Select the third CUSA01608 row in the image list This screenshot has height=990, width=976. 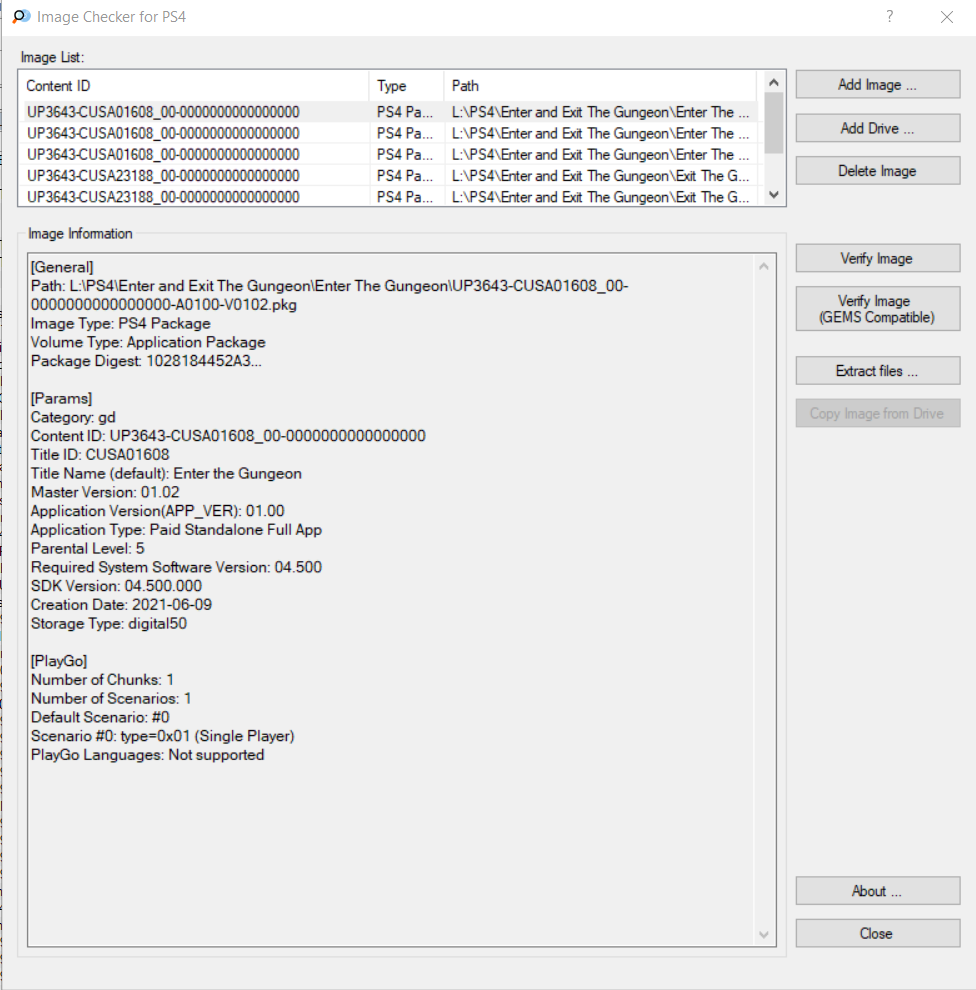(390, 155)
